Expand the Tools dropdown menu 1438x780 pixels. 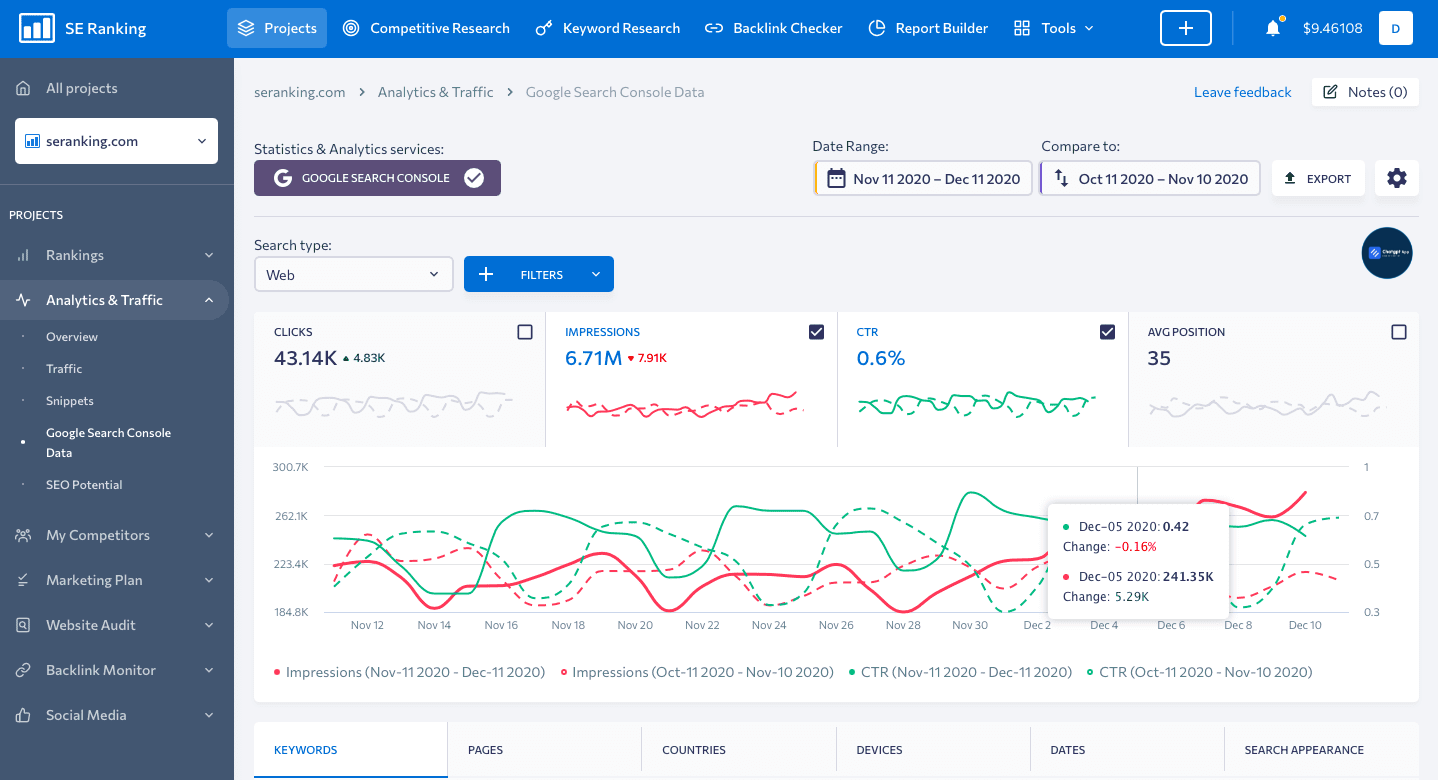[x=1054, y=28]
